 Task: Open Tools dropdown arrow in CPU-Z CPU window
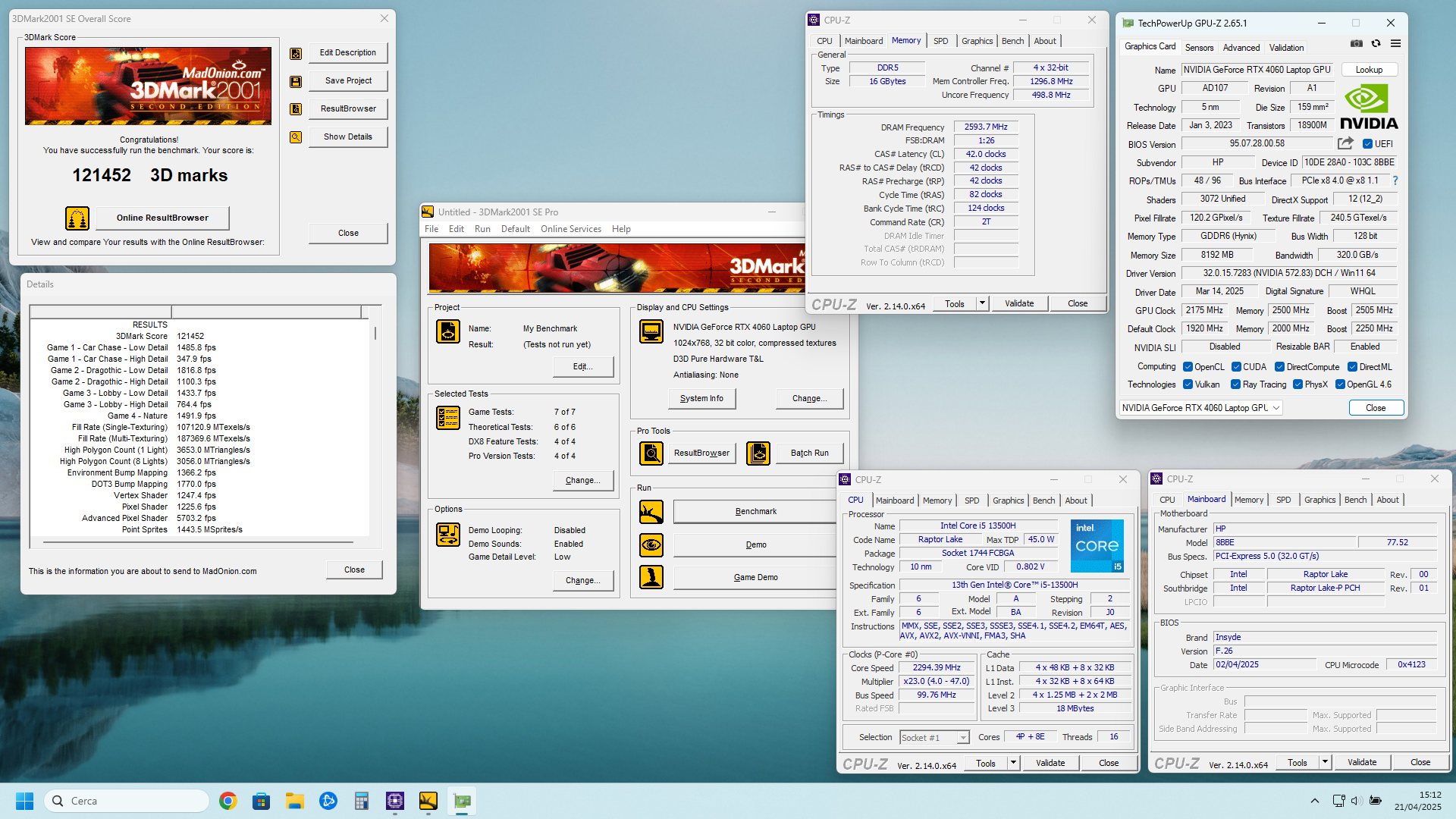click(x=1013, y=763)
